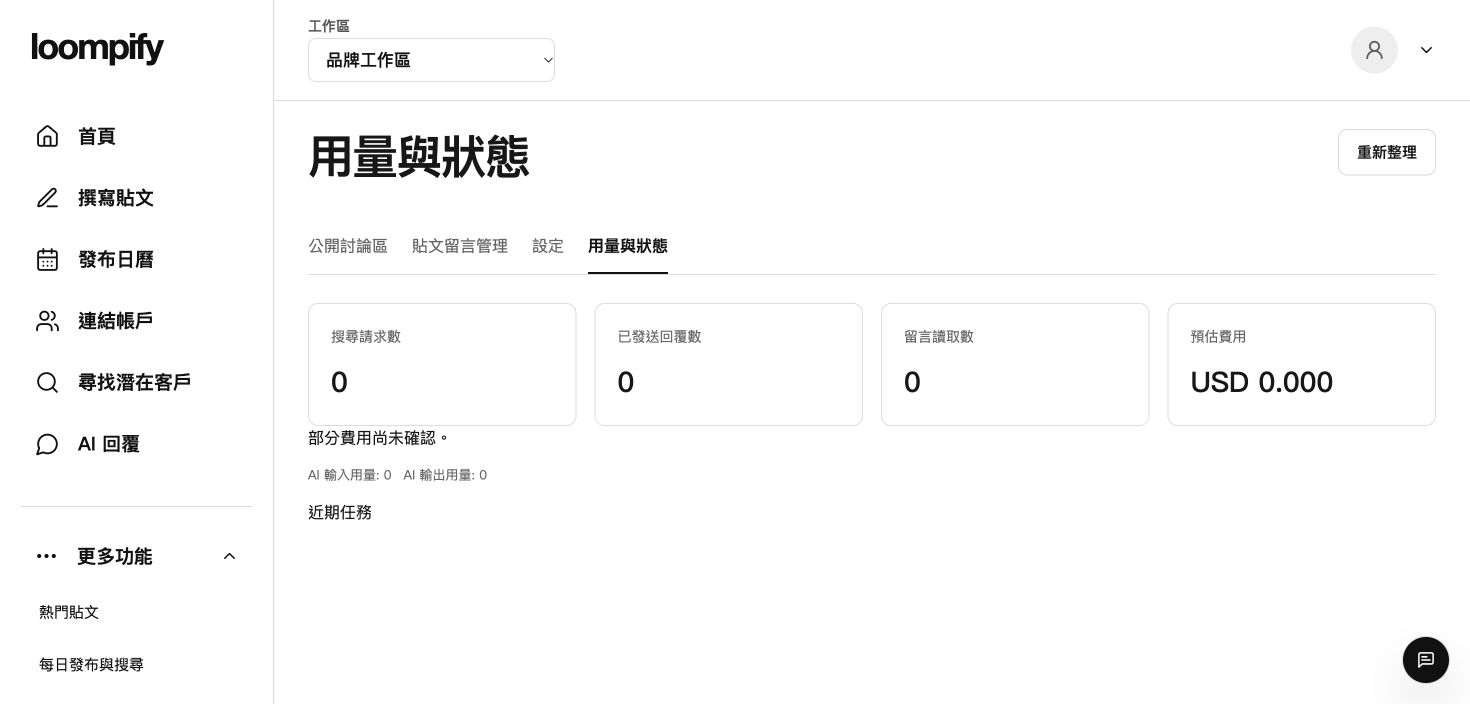Image resolution: width=1470 pixels, height=704 pixels.
Task: Click the magnifier icon for 尋找潛在客戶
Action: (x=47, y=383)
